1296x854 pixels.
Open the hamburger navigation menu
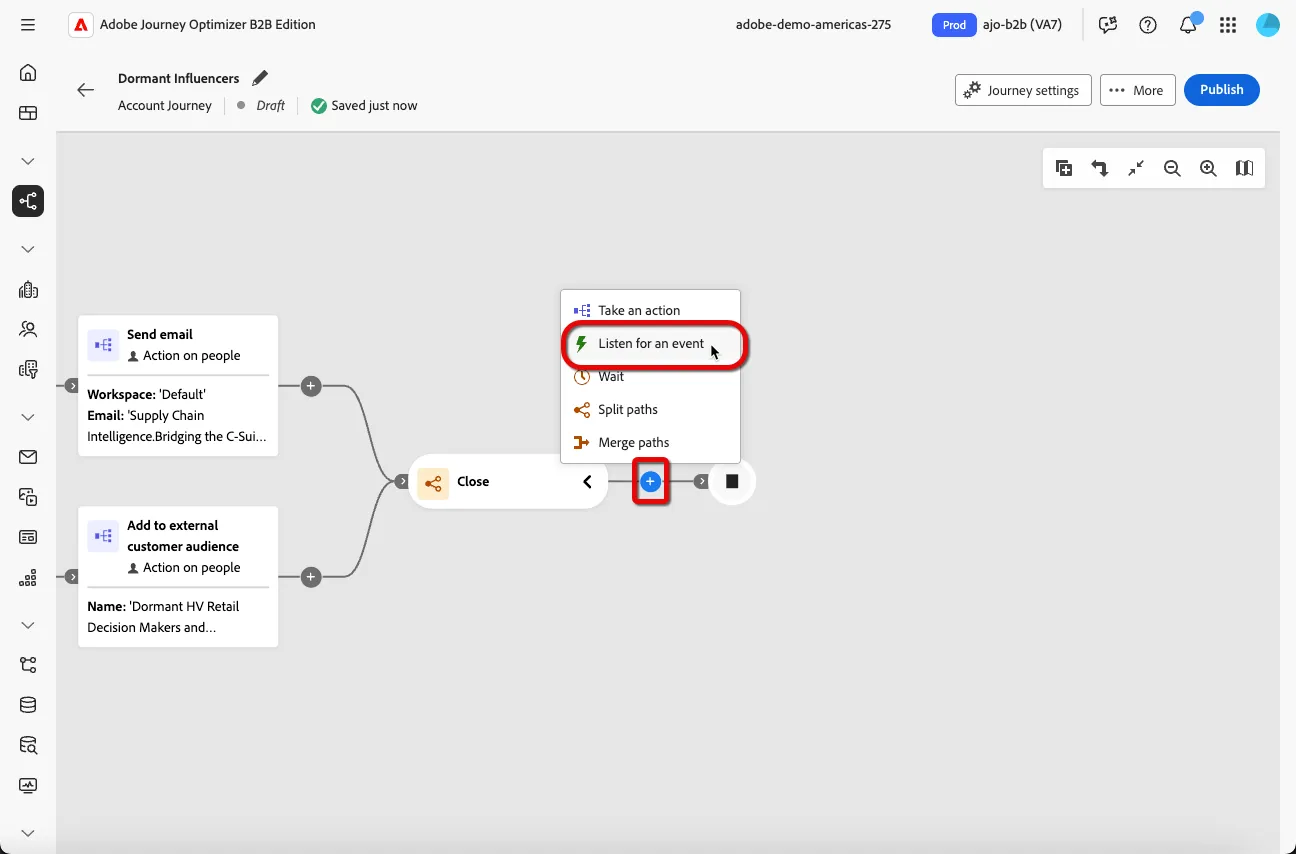click(x=28, y=25)
